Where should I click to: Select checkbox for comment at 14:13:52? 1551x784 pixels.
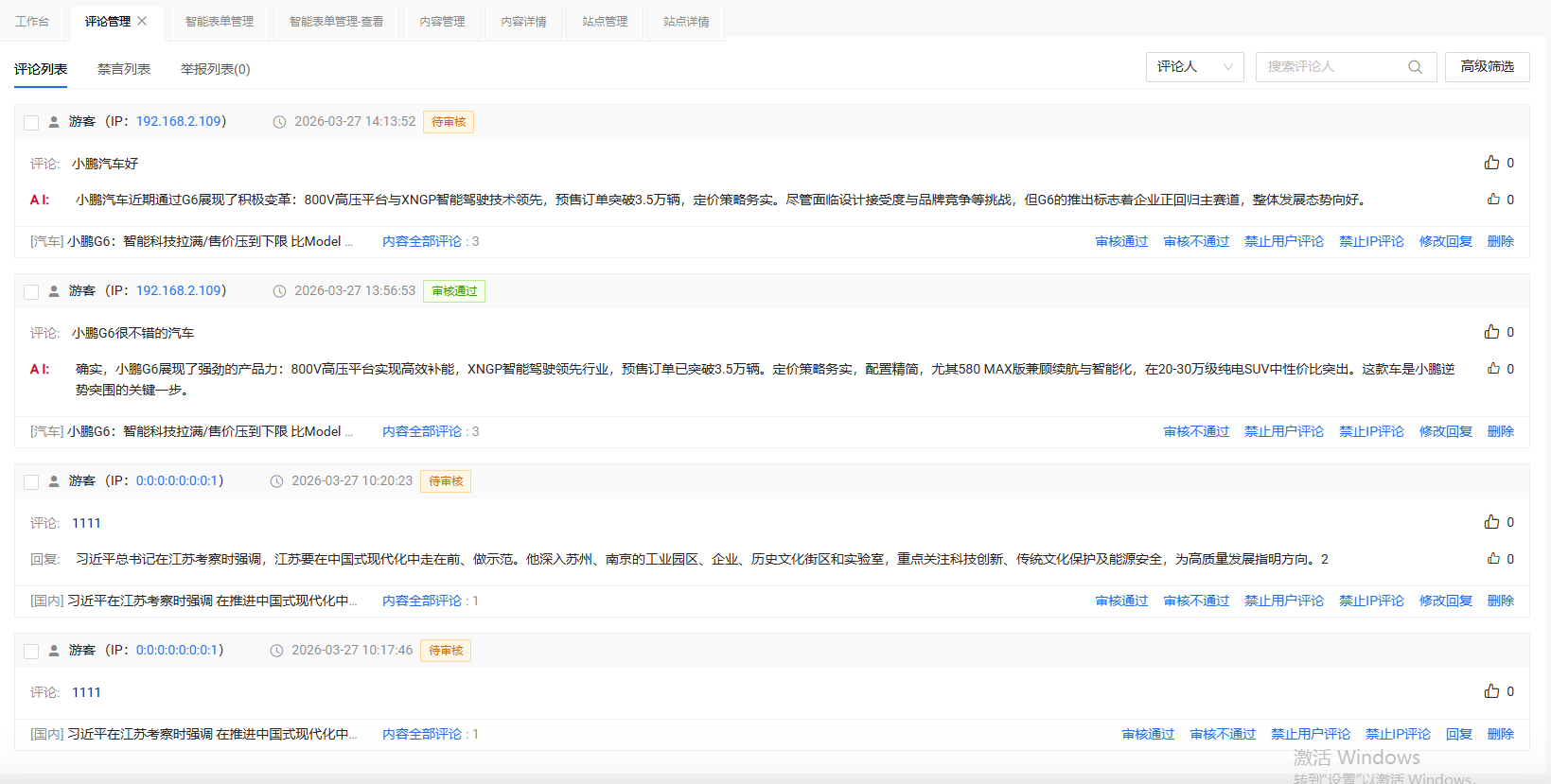tap(31, 122)
